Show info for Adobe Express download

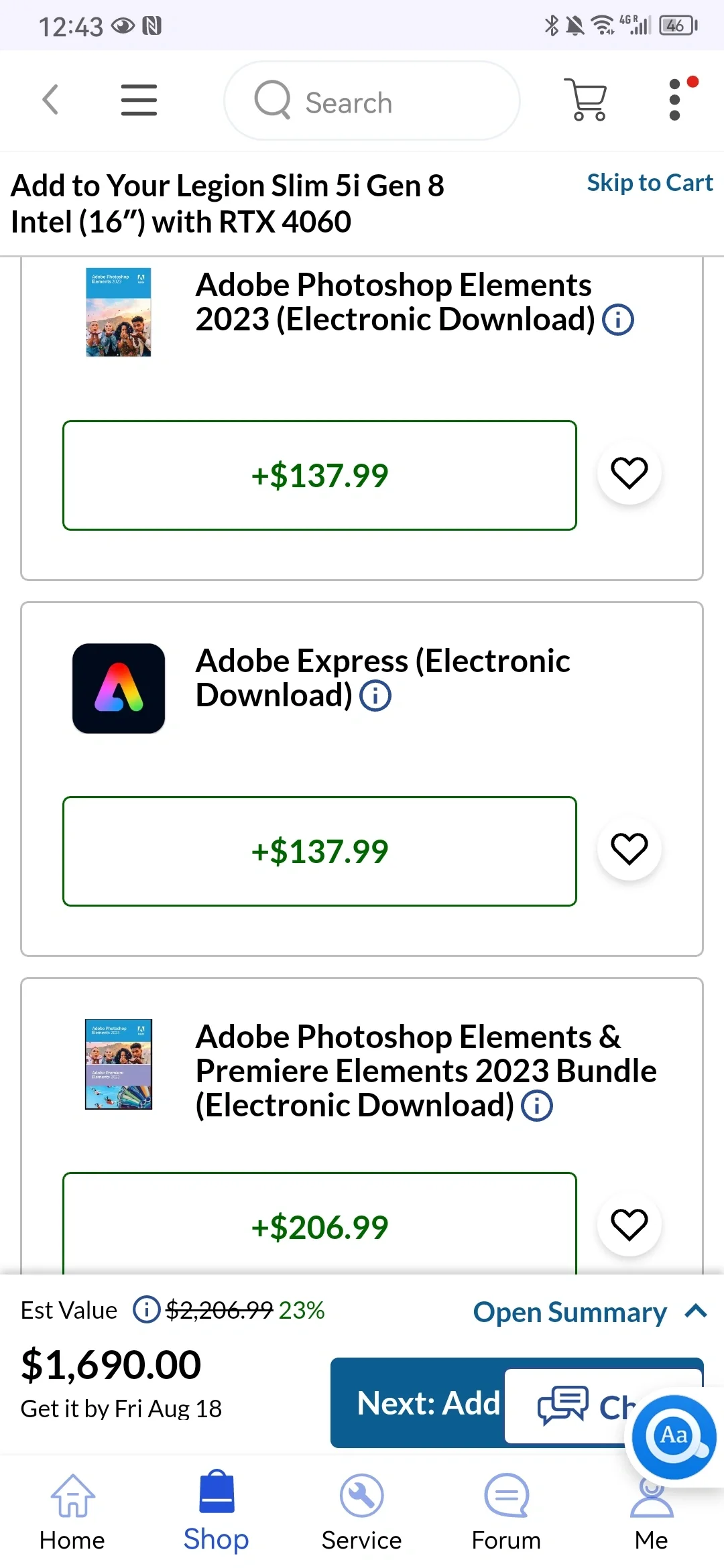375,696
